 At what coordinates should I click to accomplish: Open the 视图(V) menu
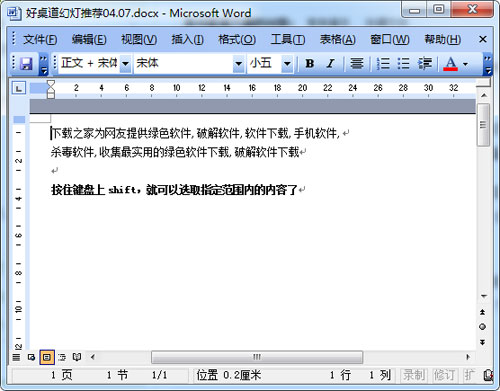139,40
